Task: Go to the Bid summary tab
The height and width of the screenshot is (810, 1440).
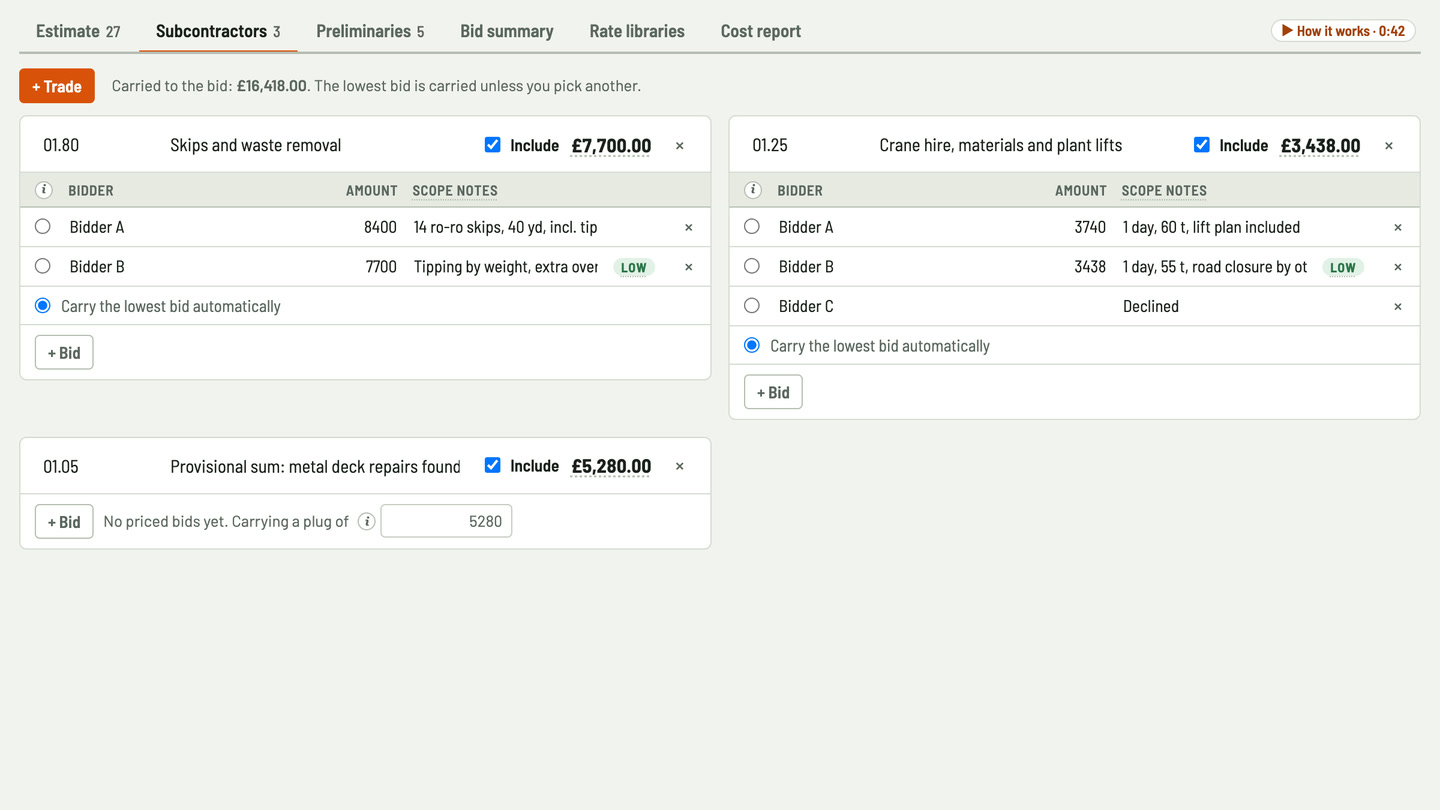Action: click(x=507, y=31)
